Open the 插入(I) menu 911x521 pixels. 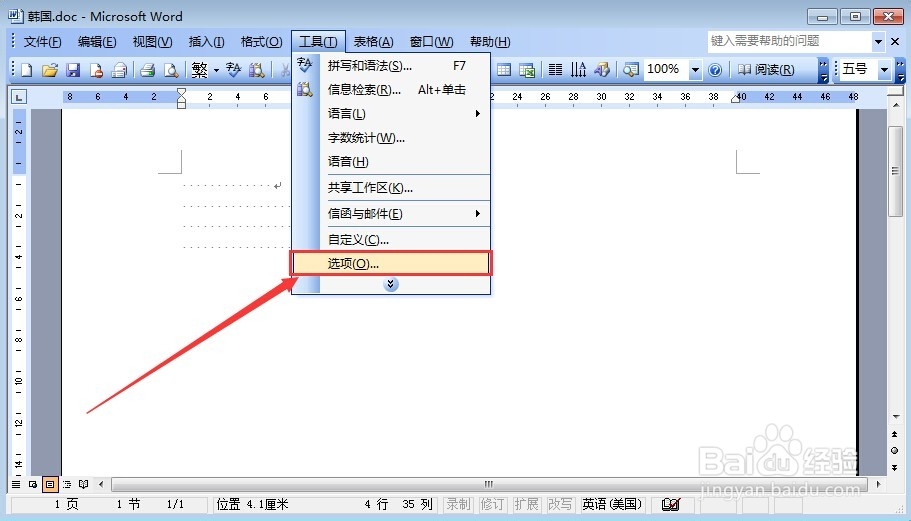coord(206,42)
